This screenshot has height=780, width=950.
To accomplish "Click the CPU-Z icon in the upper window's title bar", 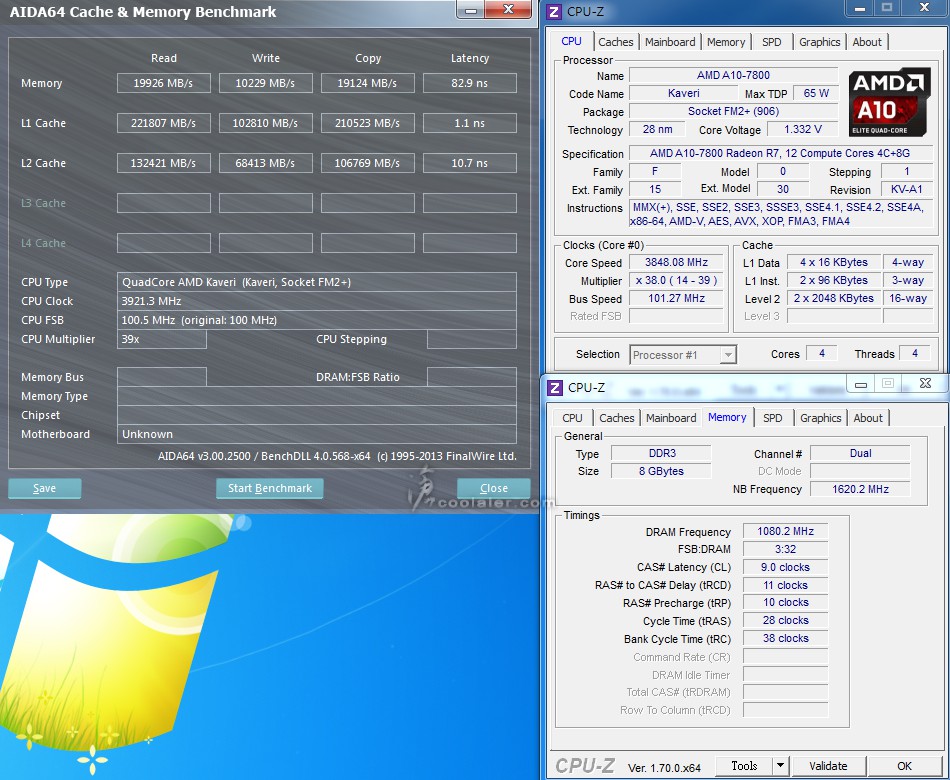I will pos(554,12).
